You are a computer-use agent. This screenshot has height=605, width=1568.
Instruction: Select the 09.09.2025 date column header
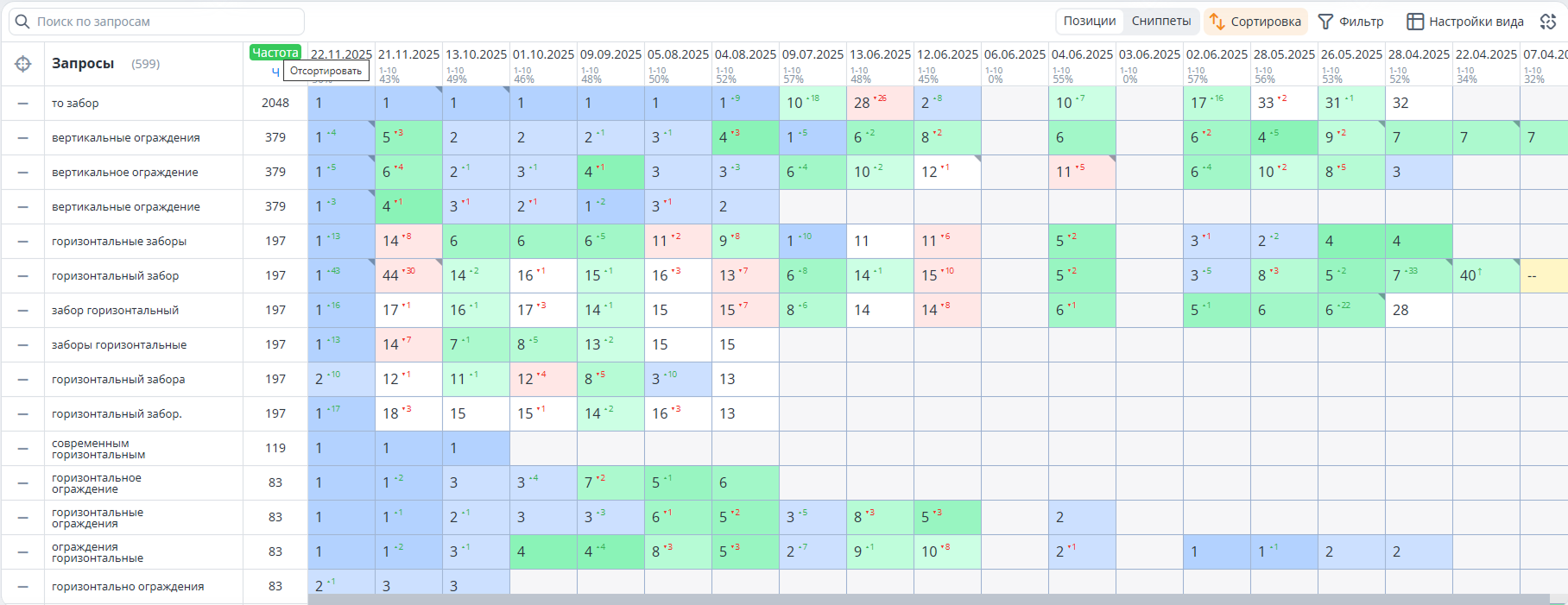click(x=610, y=54)
